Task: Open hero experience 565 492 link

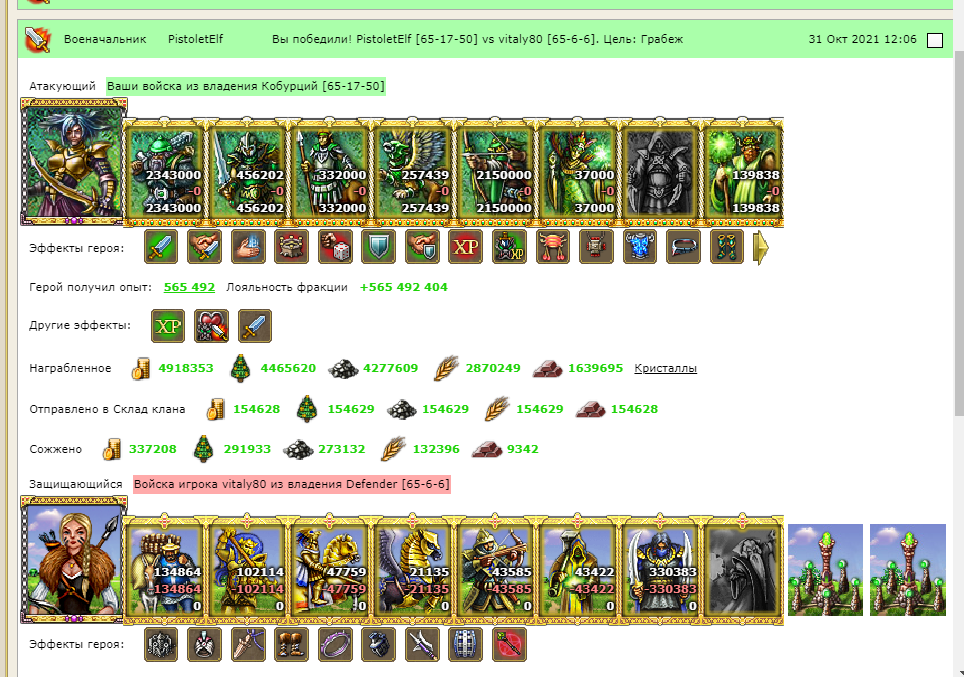Action: (x=189, y=287)
